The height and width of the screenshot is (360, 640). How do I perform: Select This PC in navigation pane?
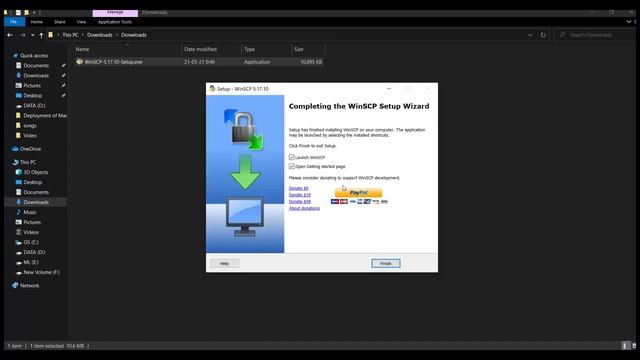pos(28,162)
